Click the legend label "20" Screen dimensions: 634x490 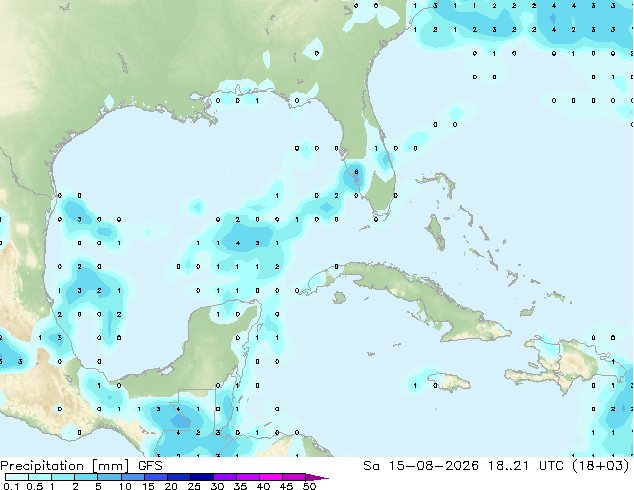coord(171,486)
